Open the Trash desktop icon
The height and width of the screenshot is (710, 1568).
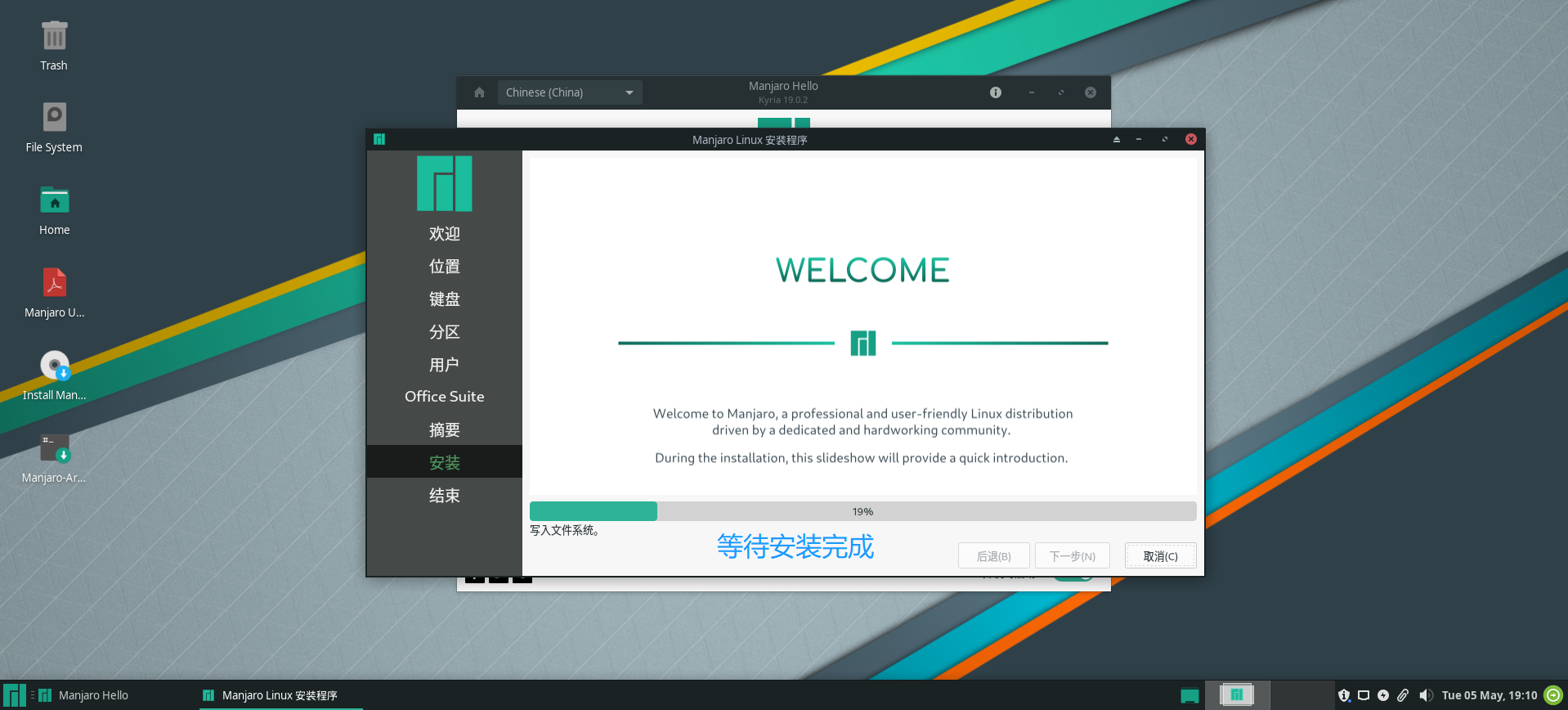coord(54,37)
